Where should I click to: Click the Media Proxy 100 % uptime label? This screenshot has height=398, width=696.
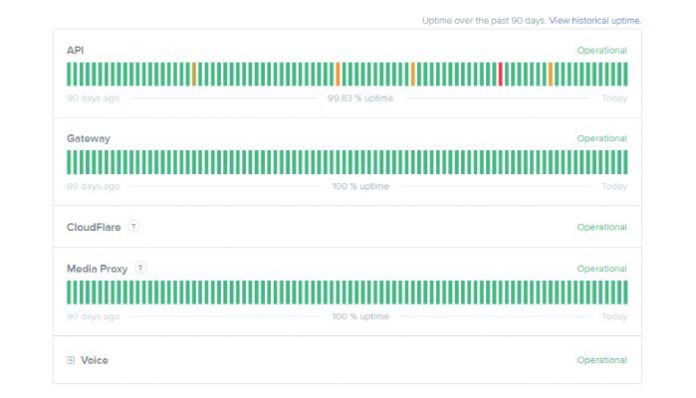coord(360,316)
